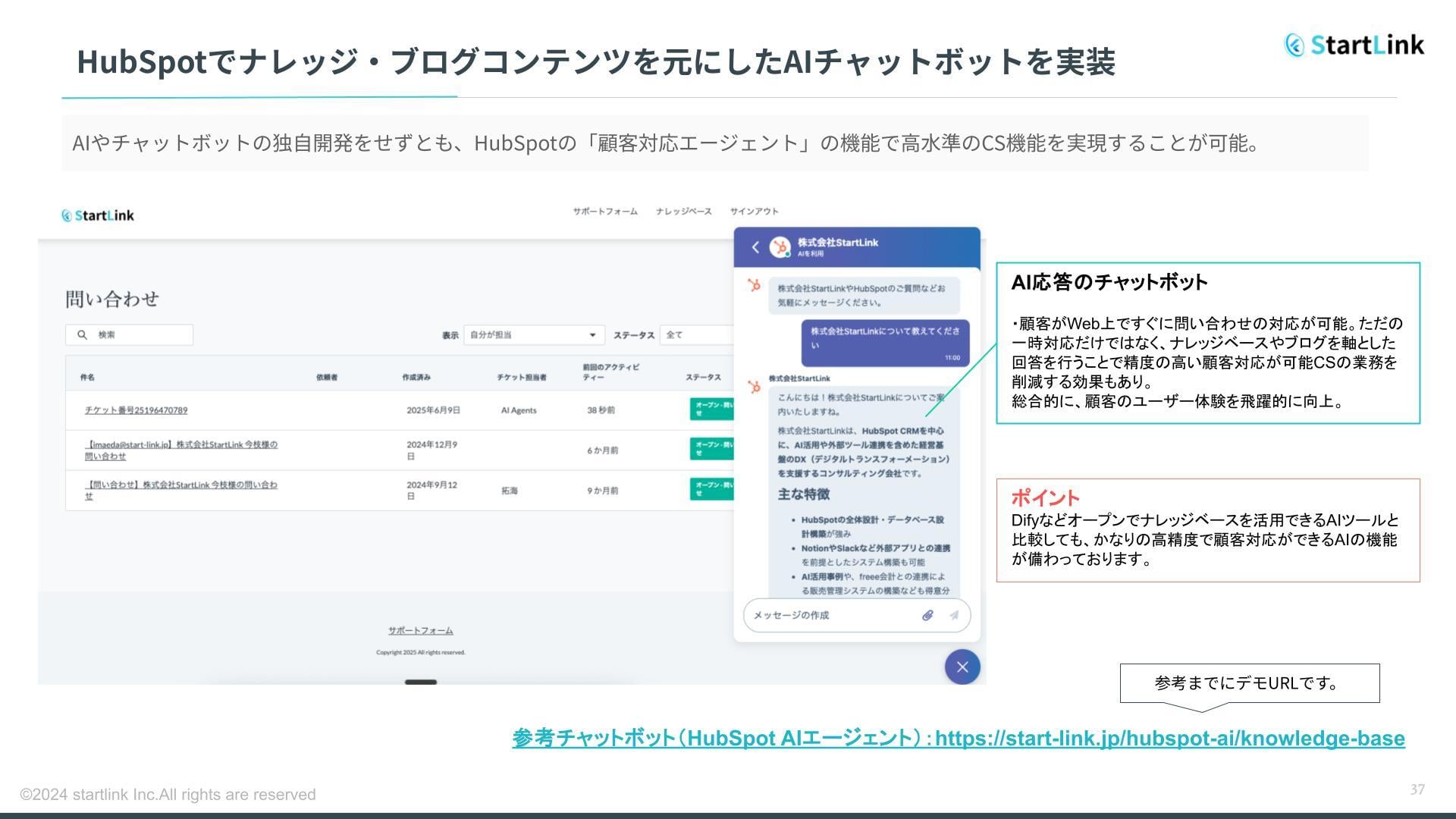Open the 参考チャットボット demo URL link
1456x819 pixels.
click(959, 738)
